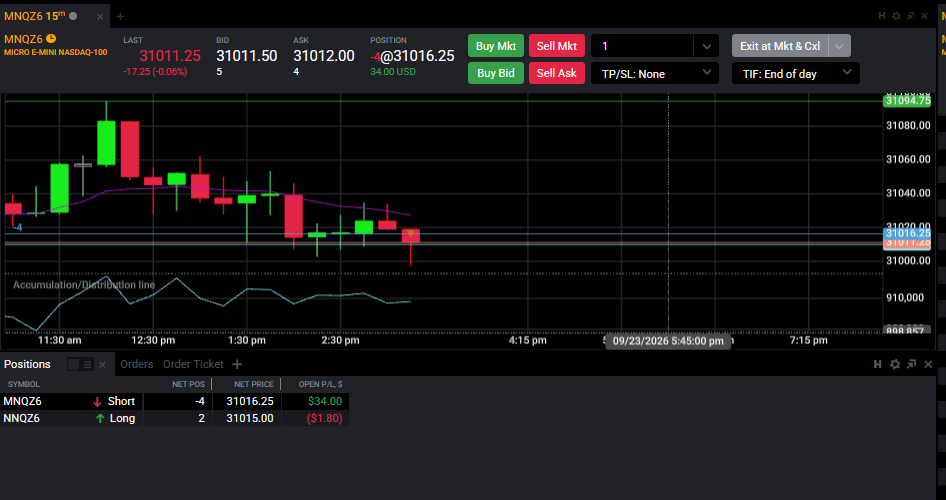Switch to the Positions tab
This screenshot has width=946, height=500.
pos(27,364)
